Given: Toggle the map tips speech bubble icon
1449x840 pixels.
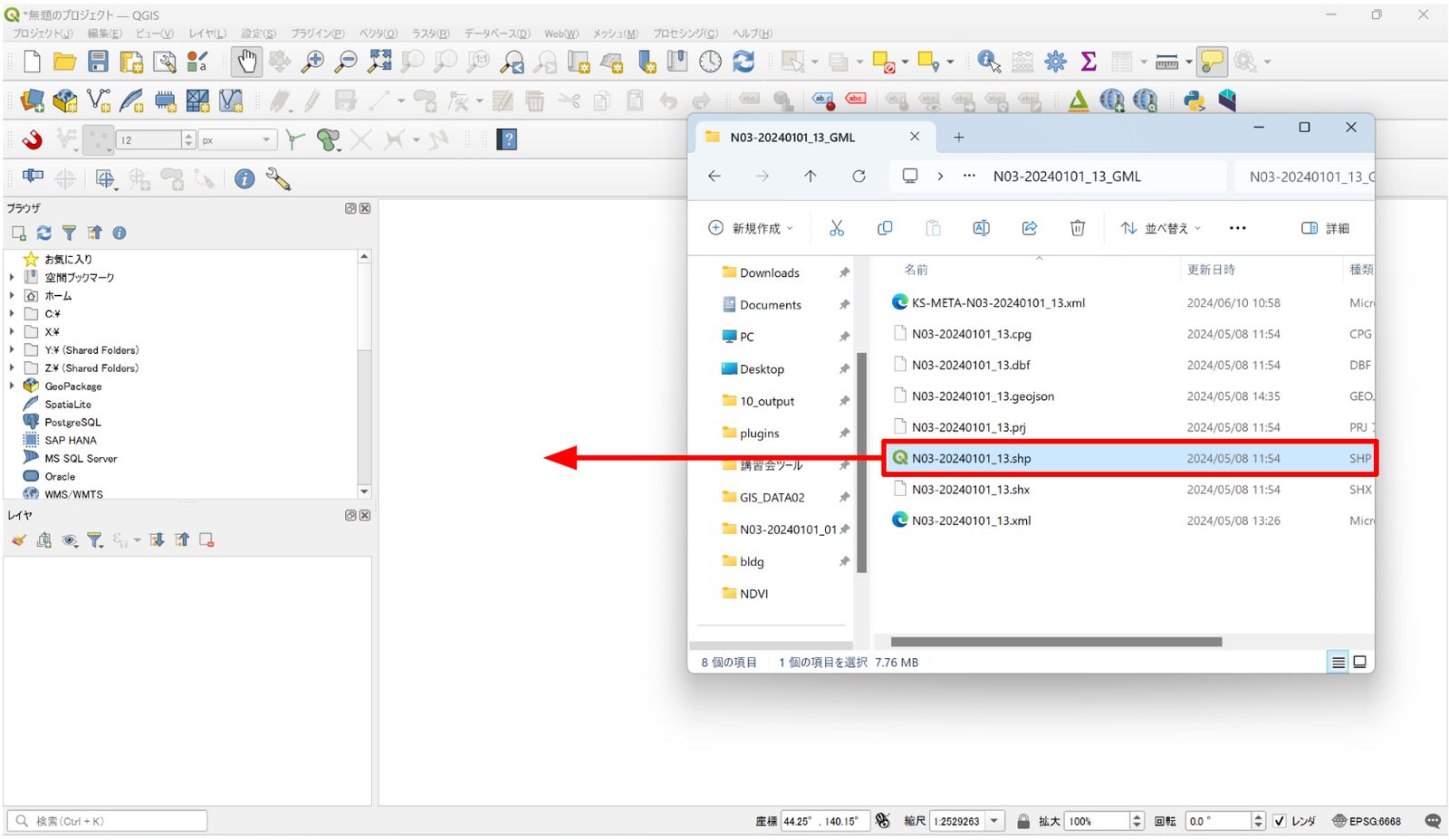Looking at the screenshot, I should point(1211,62).
